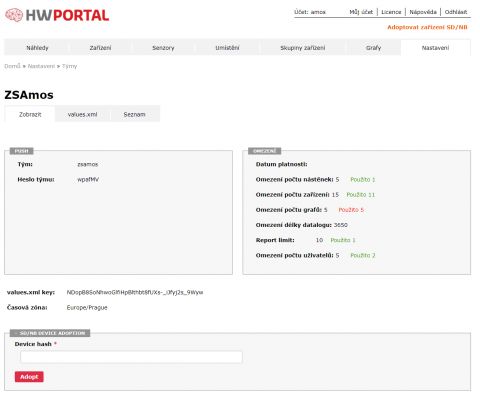Select the Europe/Prague time zone value
This screenshot has width=480, height=399.
point(87,307)
